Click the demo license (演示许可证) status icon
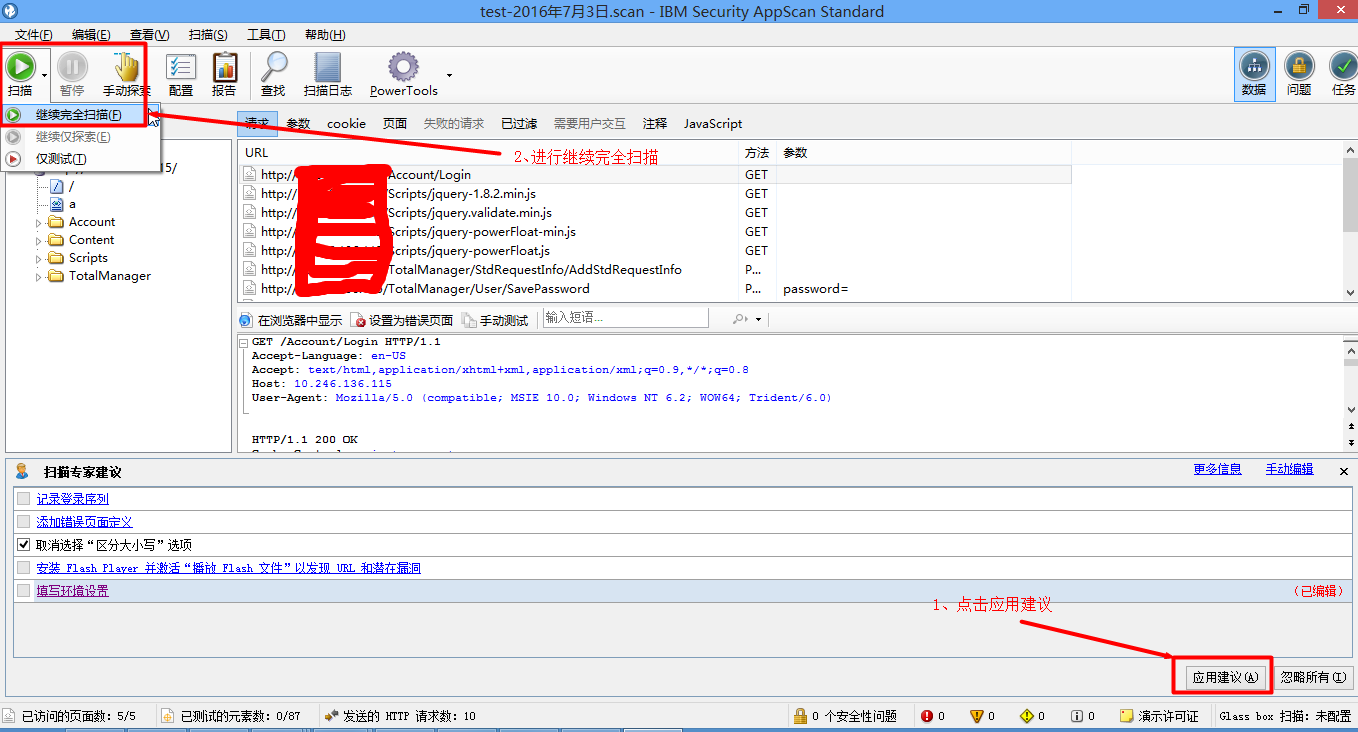Viewport: 1358px width, 732px height. pyautogui.click(x=1127, y=716)
